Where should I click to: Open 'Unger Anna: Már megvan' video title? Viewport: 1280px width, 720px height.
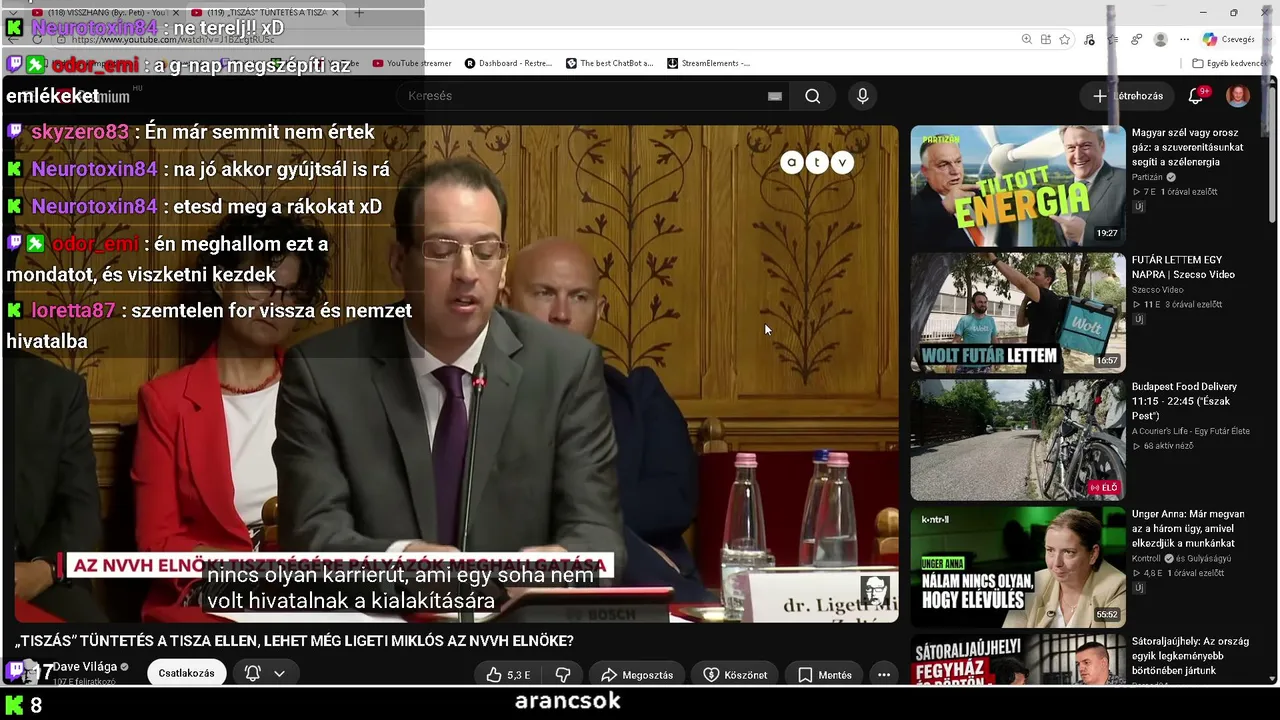pos(1188,528)
